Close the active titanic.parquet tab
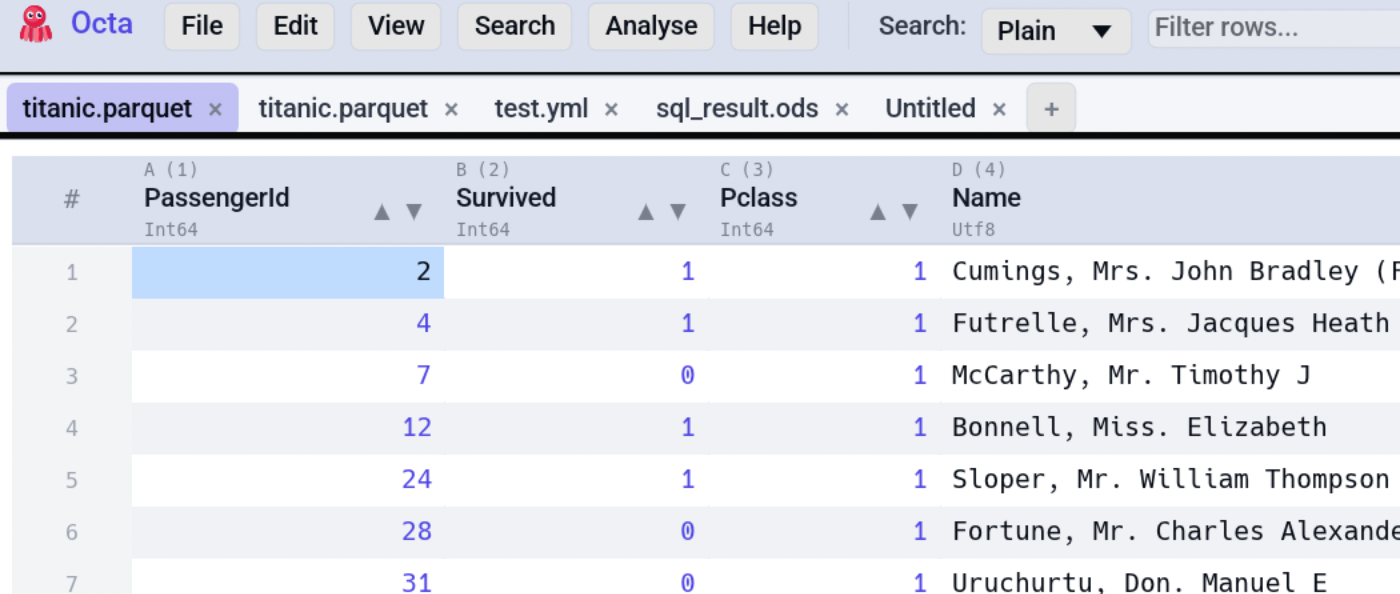 (x=215, y=109)
